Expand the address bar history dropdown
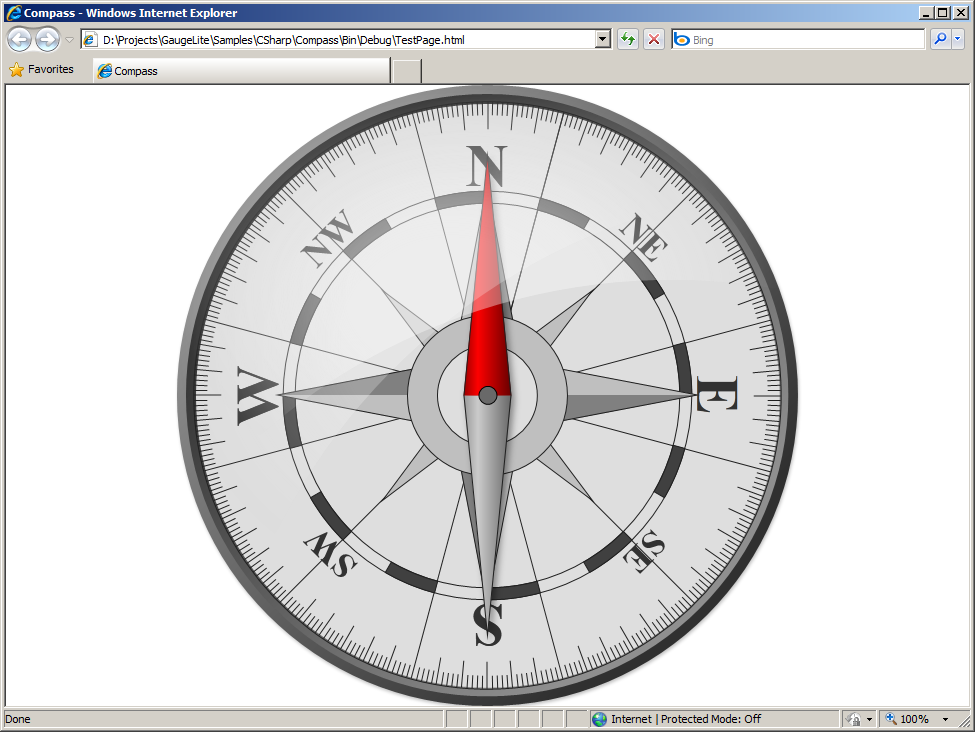 602,39
